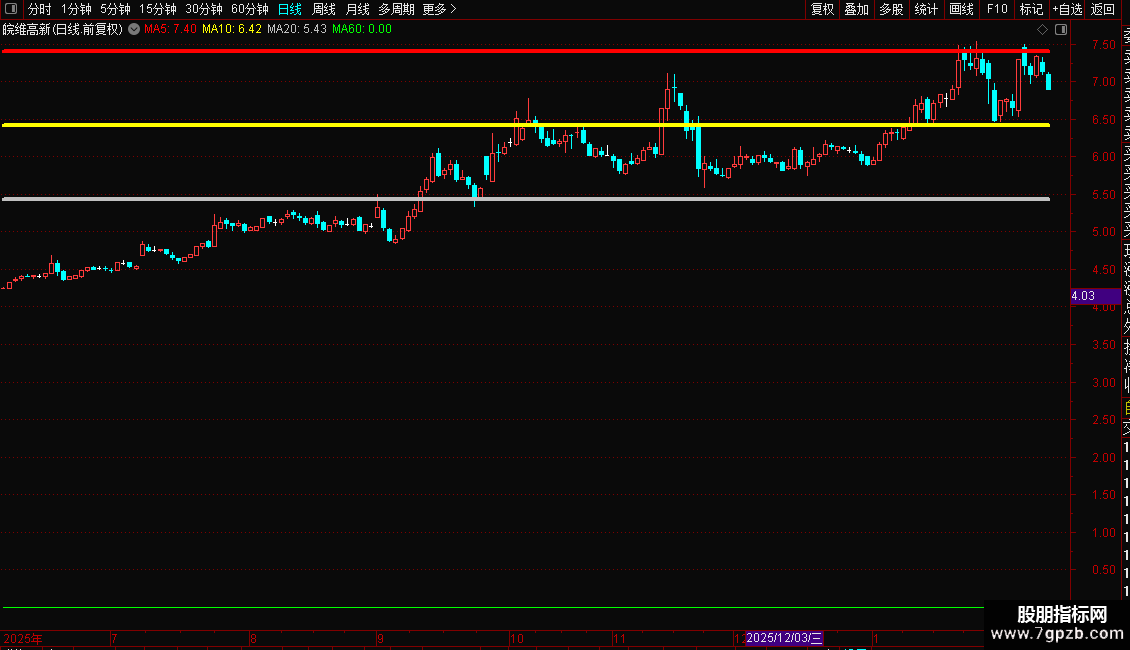This screenshot has width=1130, height=650.
Task: Click the 2025年 label on time axis
Action: pyautogui.click(x=23, y=638)
